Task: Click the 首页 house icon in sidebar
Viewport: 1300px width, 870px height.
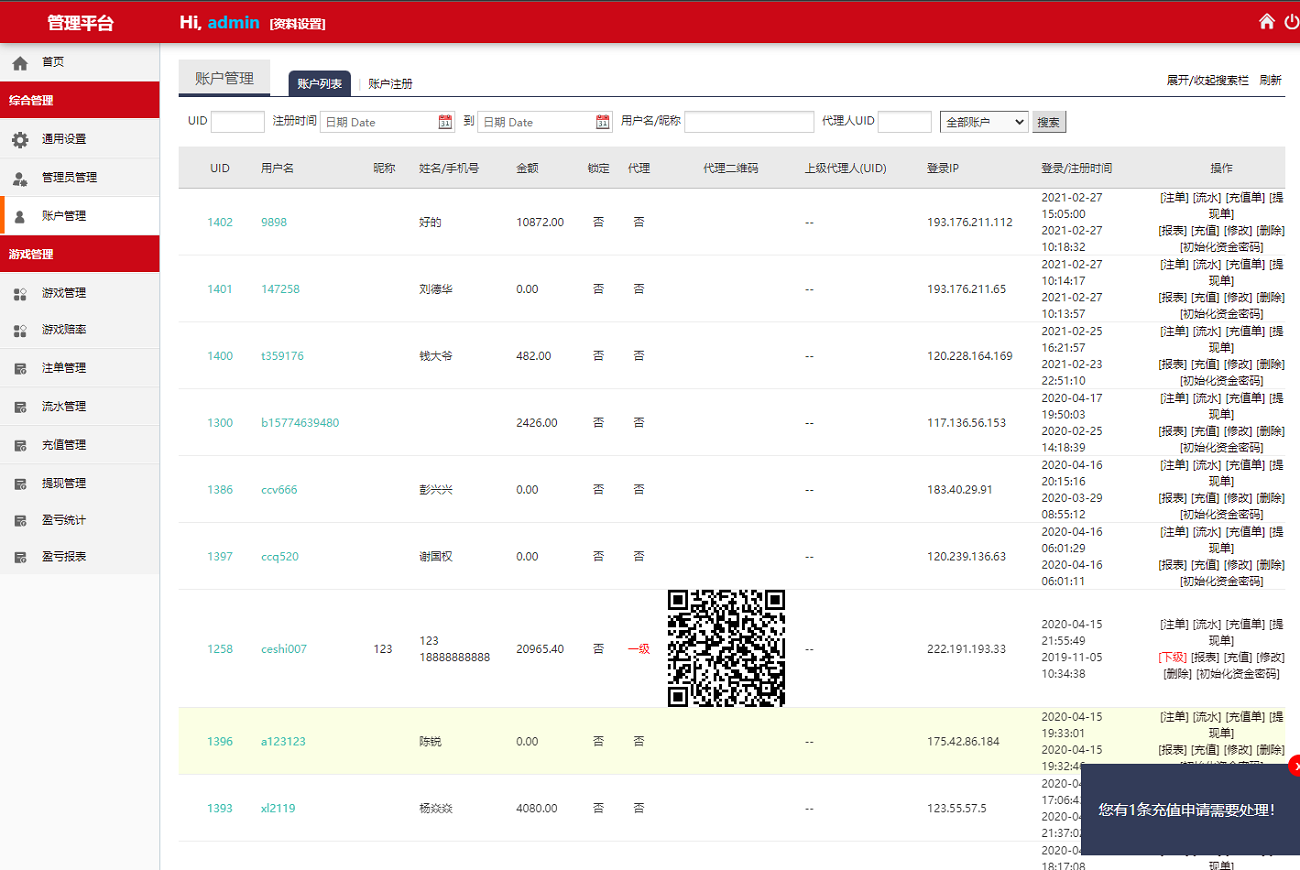Action: pos(20,63)
